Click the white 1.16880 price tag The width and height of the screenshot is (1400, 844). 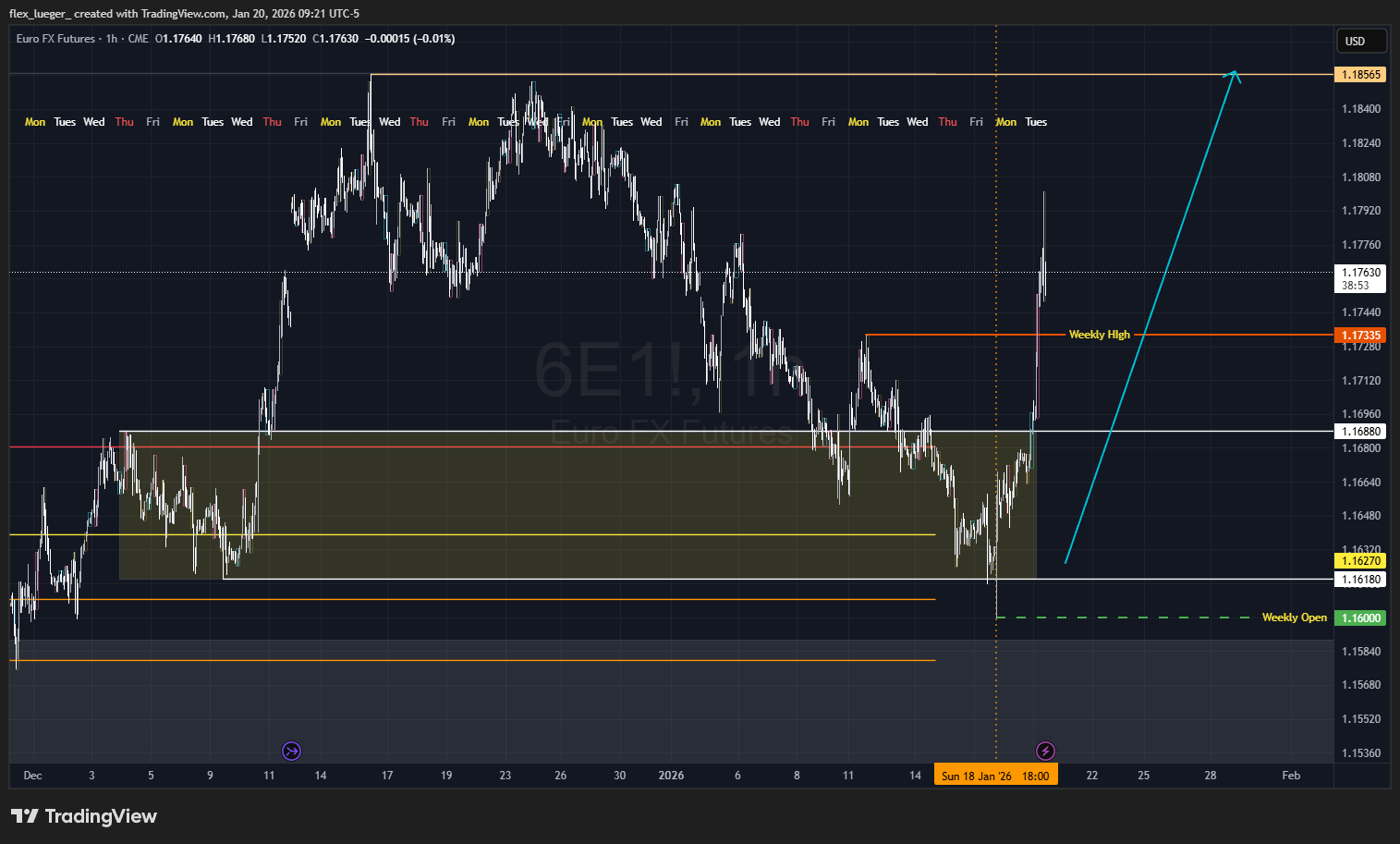1360,432
